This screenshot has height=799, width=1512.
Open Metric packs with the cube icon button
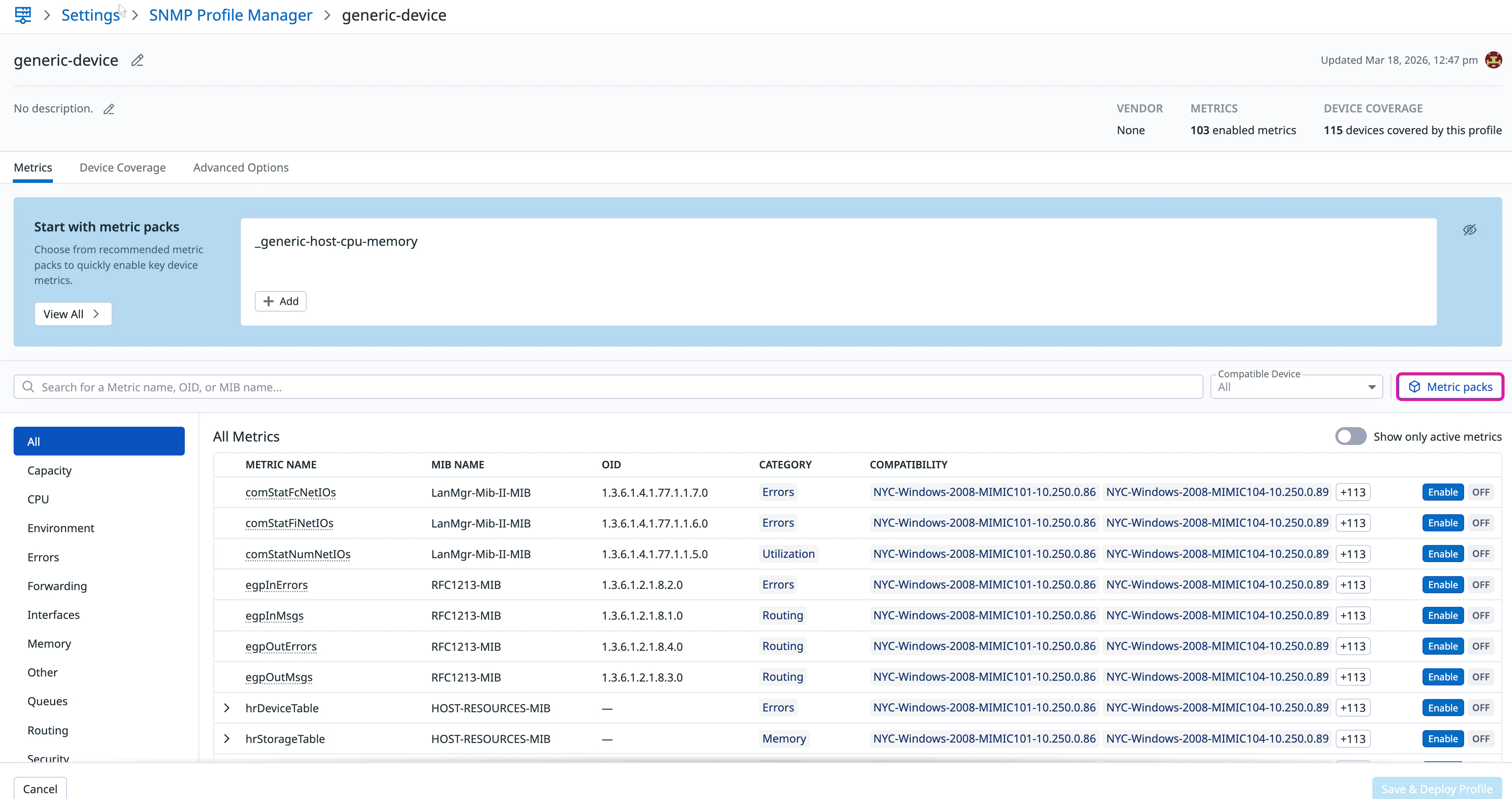(x=1449, y=387)
